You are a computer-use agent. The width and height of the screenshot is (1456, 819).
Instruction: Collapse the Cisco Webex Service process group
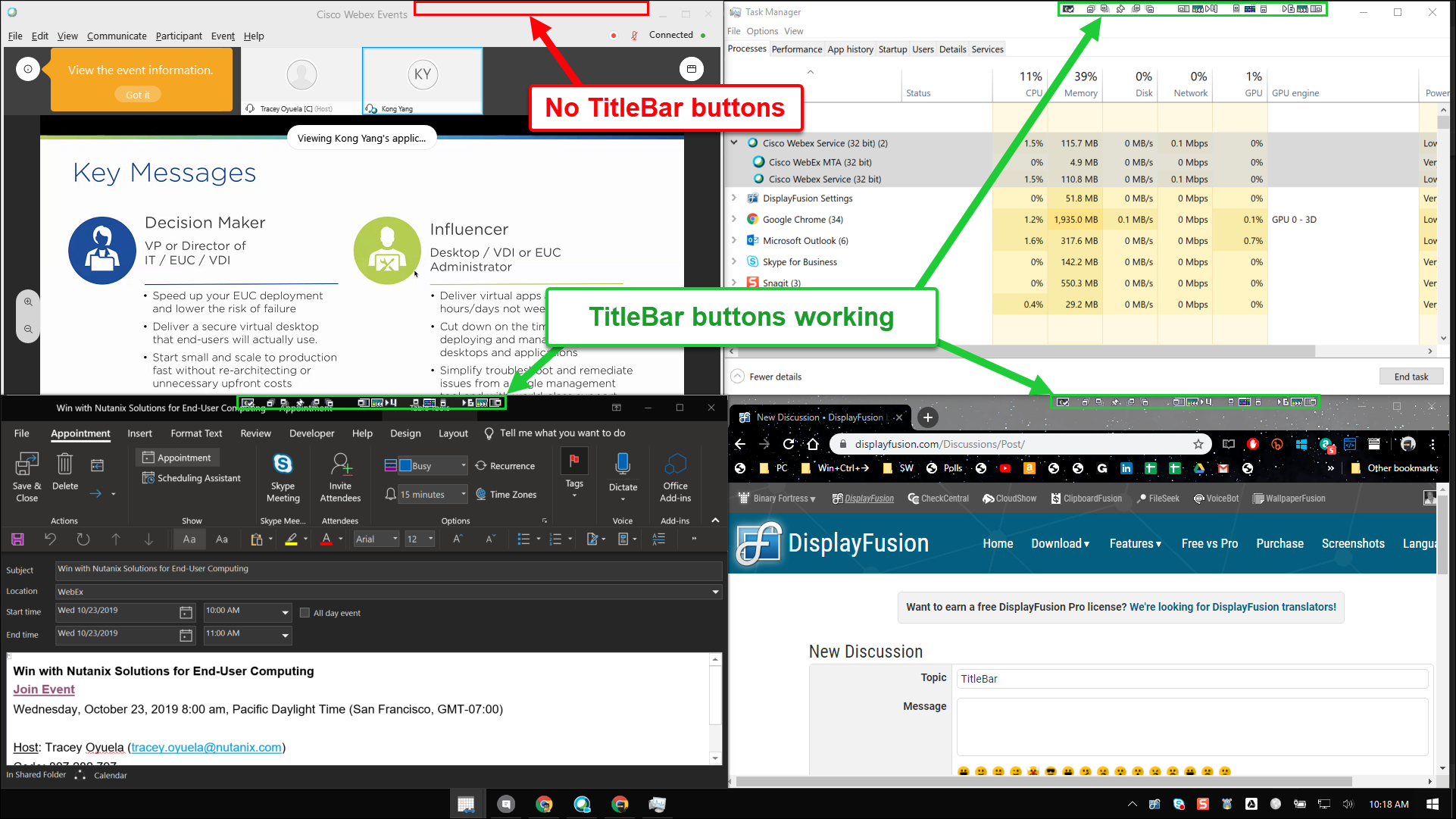click(733, 142)
